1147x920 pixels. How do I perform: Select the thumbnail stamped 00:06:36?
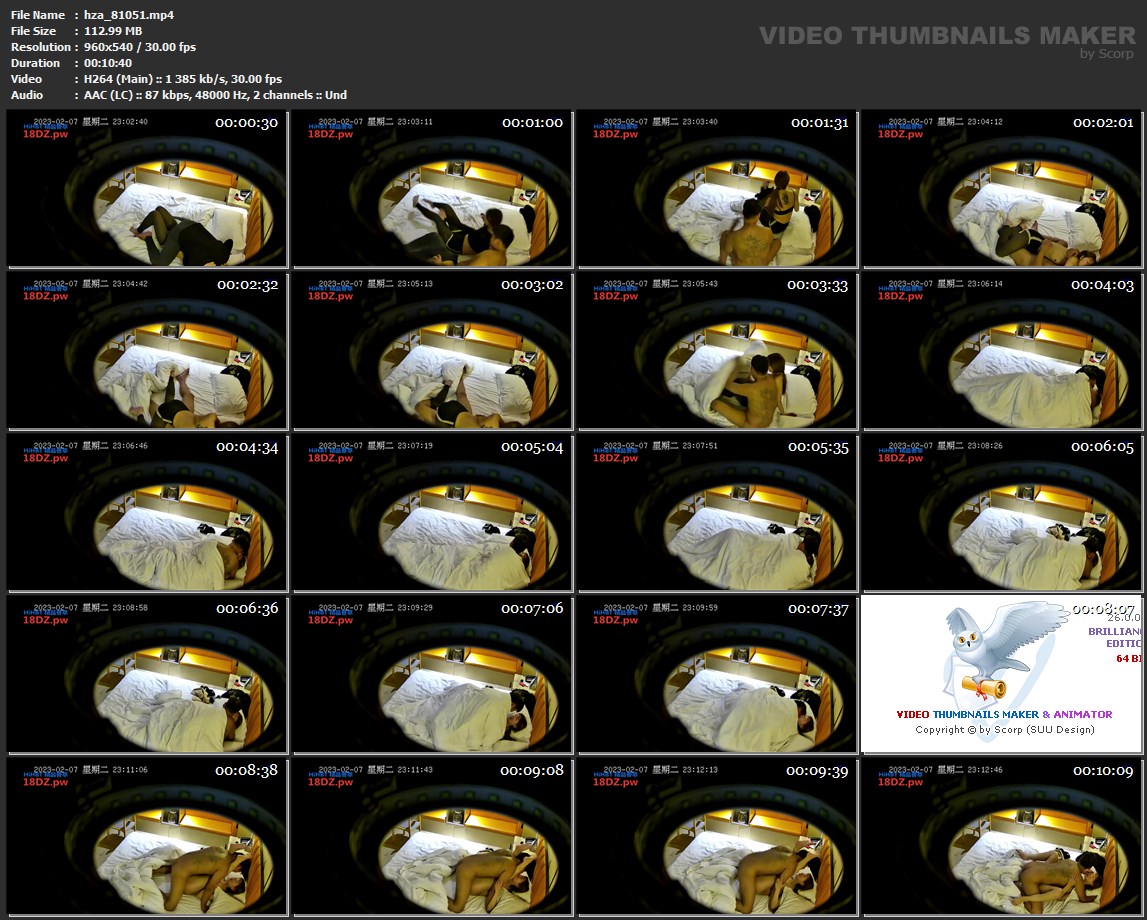click(147, 674)
